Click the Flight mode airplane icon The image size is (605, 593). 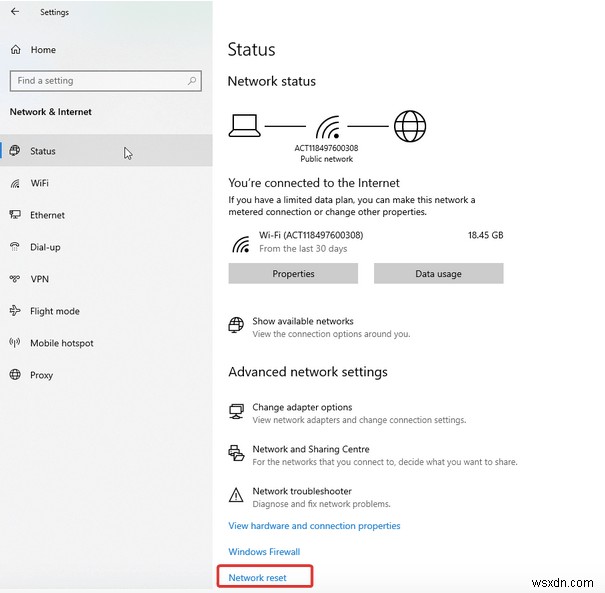pyautogui.click(x=15, y=310)
